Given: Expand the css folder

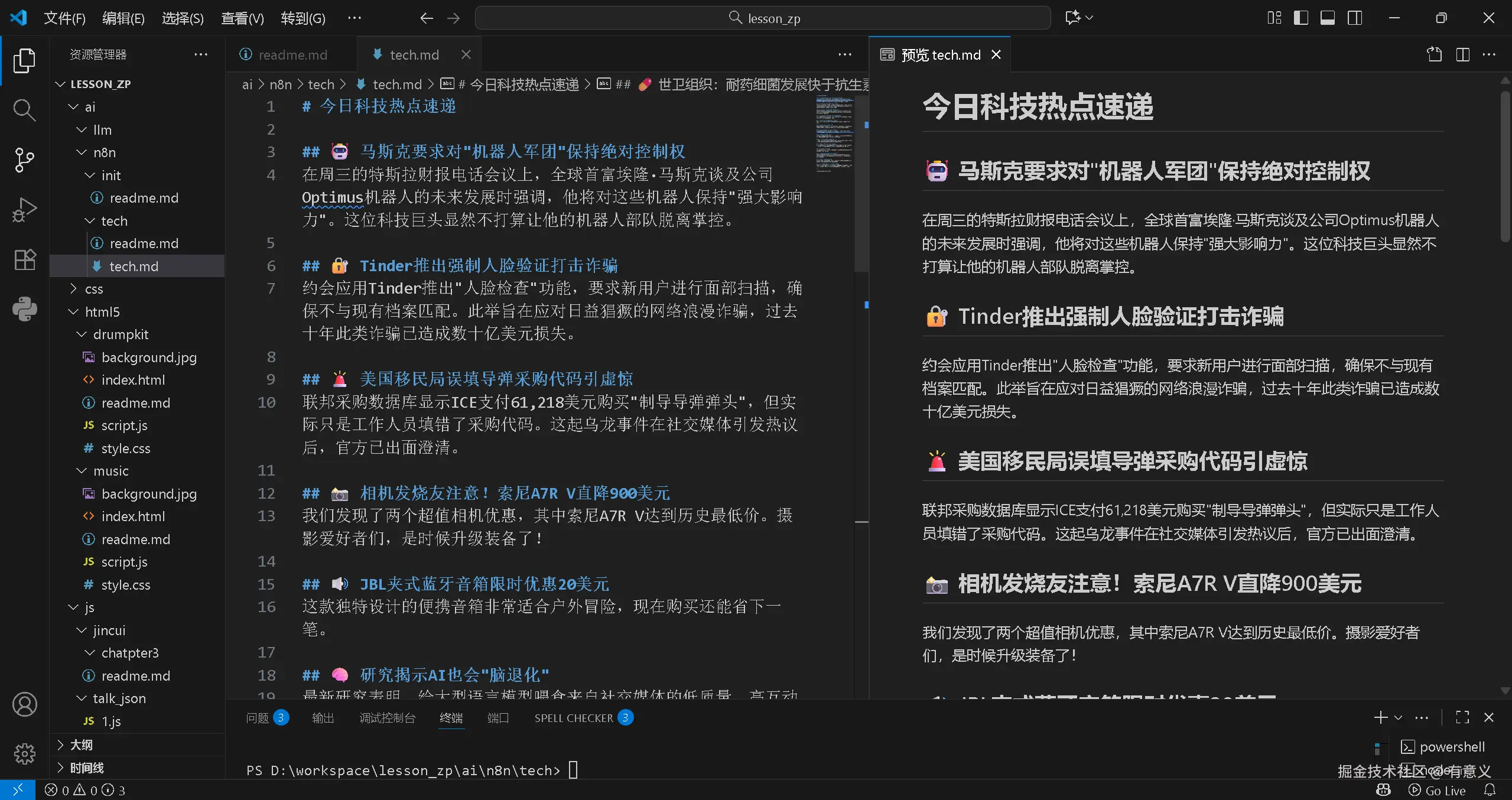Looking at the screenshot, I should click(93, 289).
